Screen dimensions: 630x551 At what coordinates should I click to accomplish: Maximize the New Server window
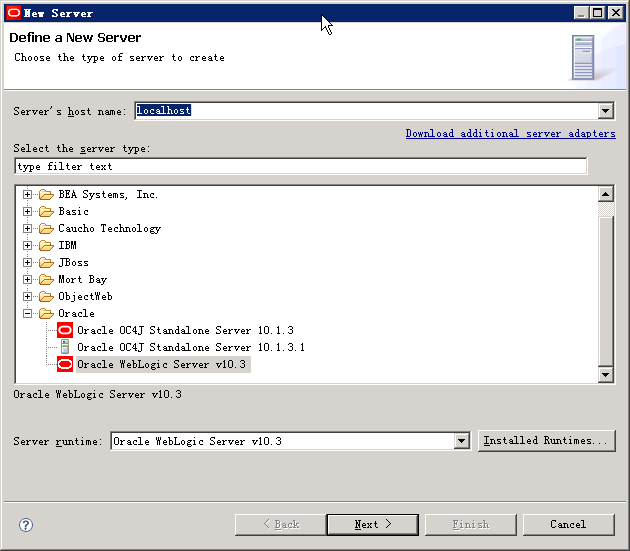tap(598, 13)
